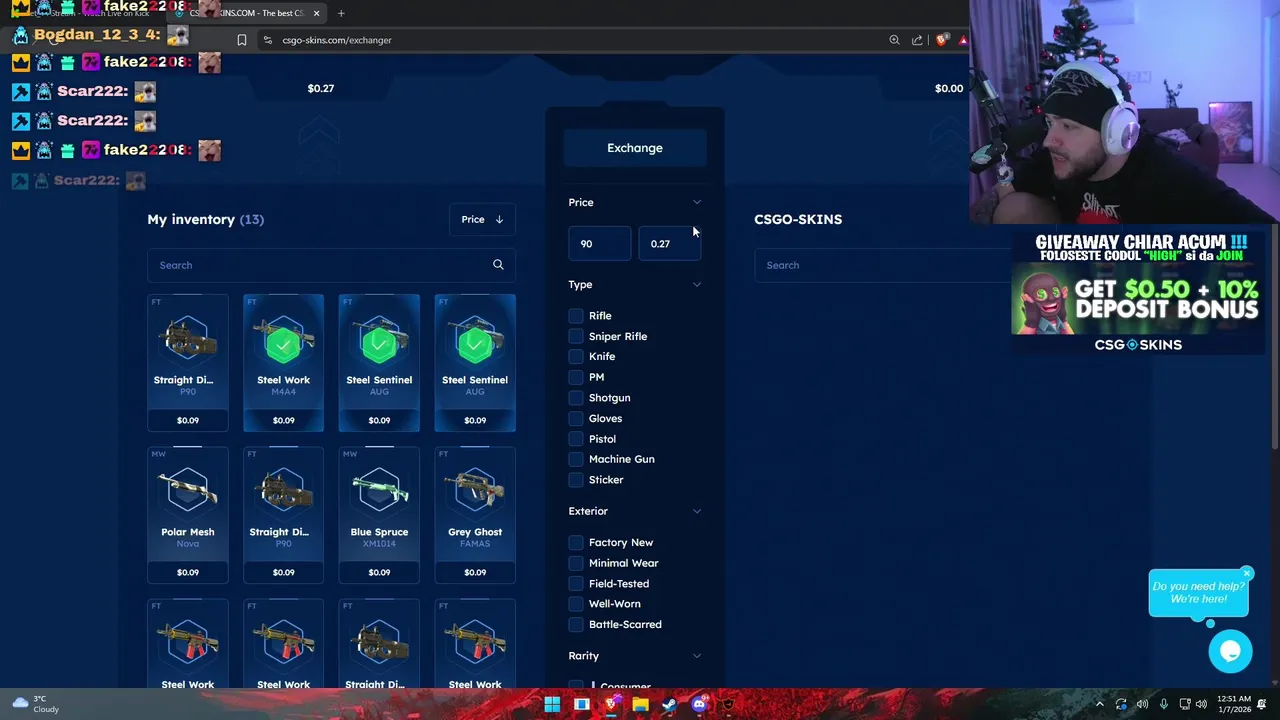This screenshot has height=720, width=1280.
Task: Select the Machine Gun checkbox
Action: 576,459
